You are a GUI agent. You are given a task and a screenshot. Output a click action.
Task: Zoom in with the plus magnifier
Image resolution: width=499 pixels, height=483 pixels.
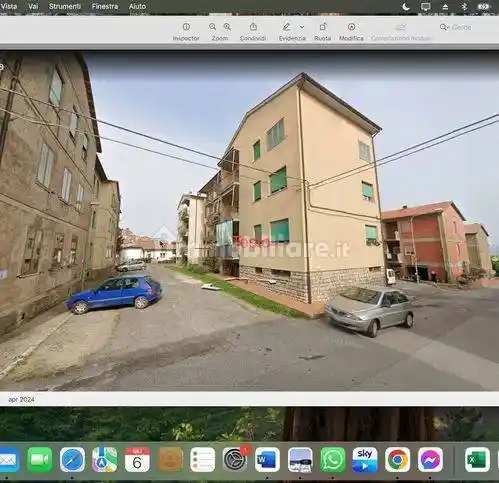pyautogui.click(x=227, y=27)
